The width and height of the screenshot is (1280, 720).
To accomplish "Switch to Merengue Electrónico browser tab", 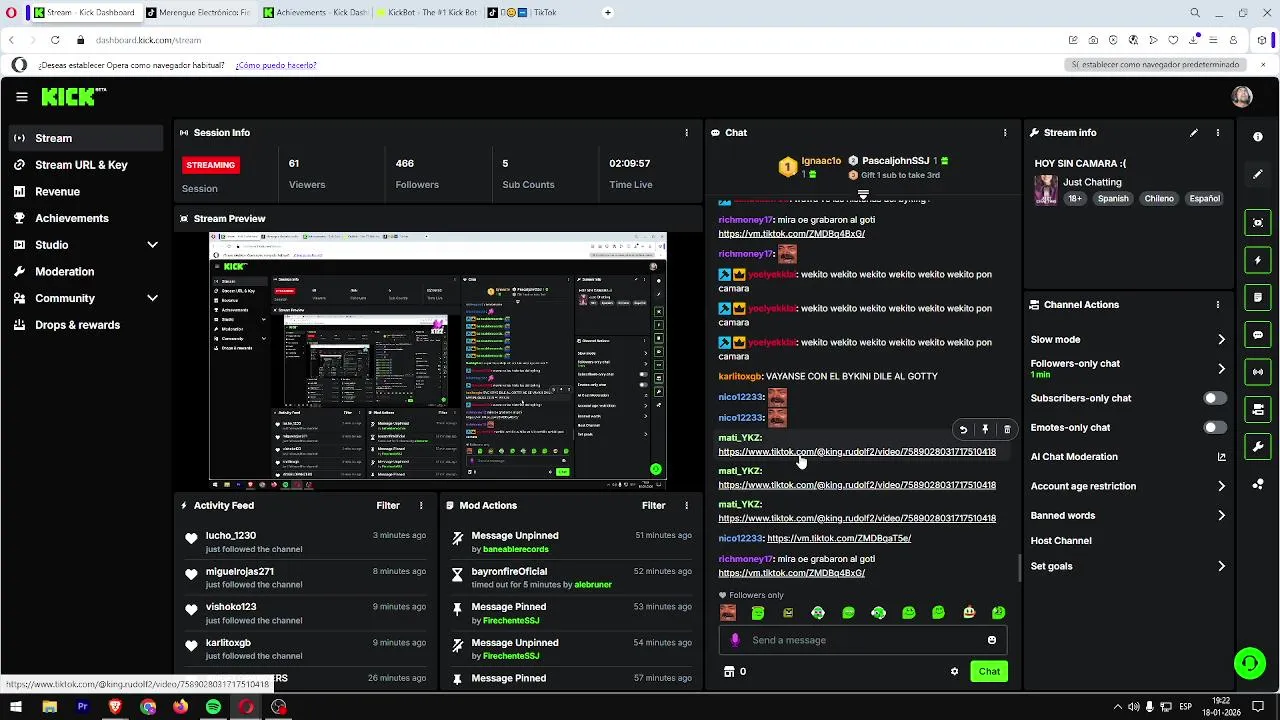I will pos(198,13).
